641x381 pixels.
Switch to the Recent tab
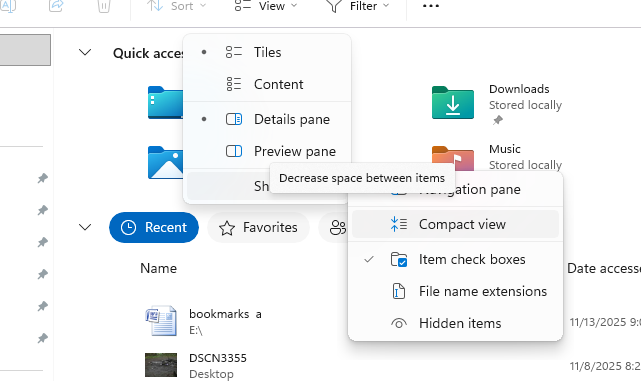154,227
